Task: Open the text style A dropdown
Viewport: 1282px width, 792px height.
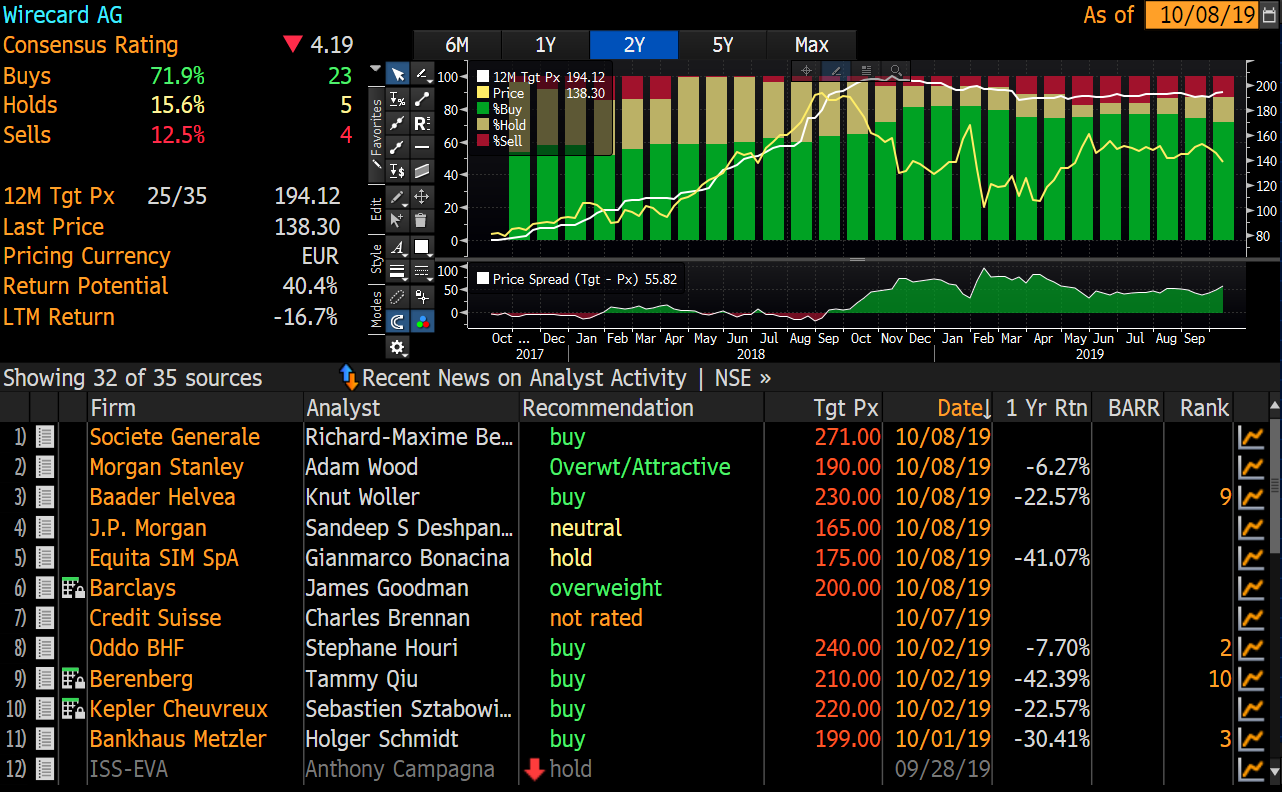Action: (x=397, y=246)
